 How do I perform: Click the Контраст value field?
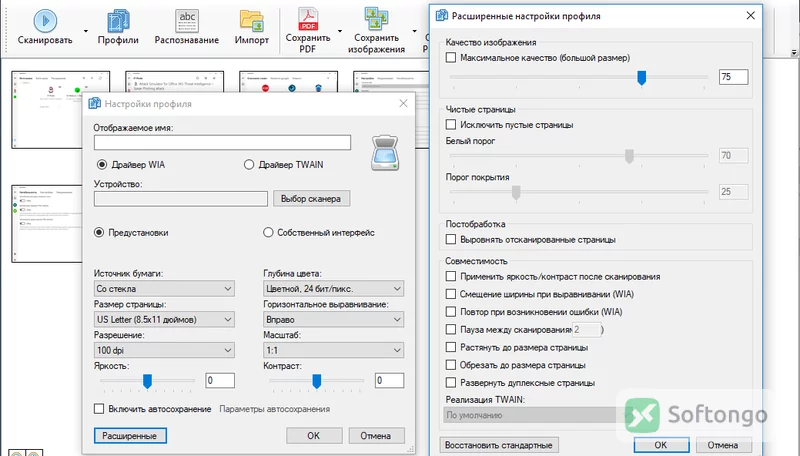pyautogui.click(x=389, y=381)
